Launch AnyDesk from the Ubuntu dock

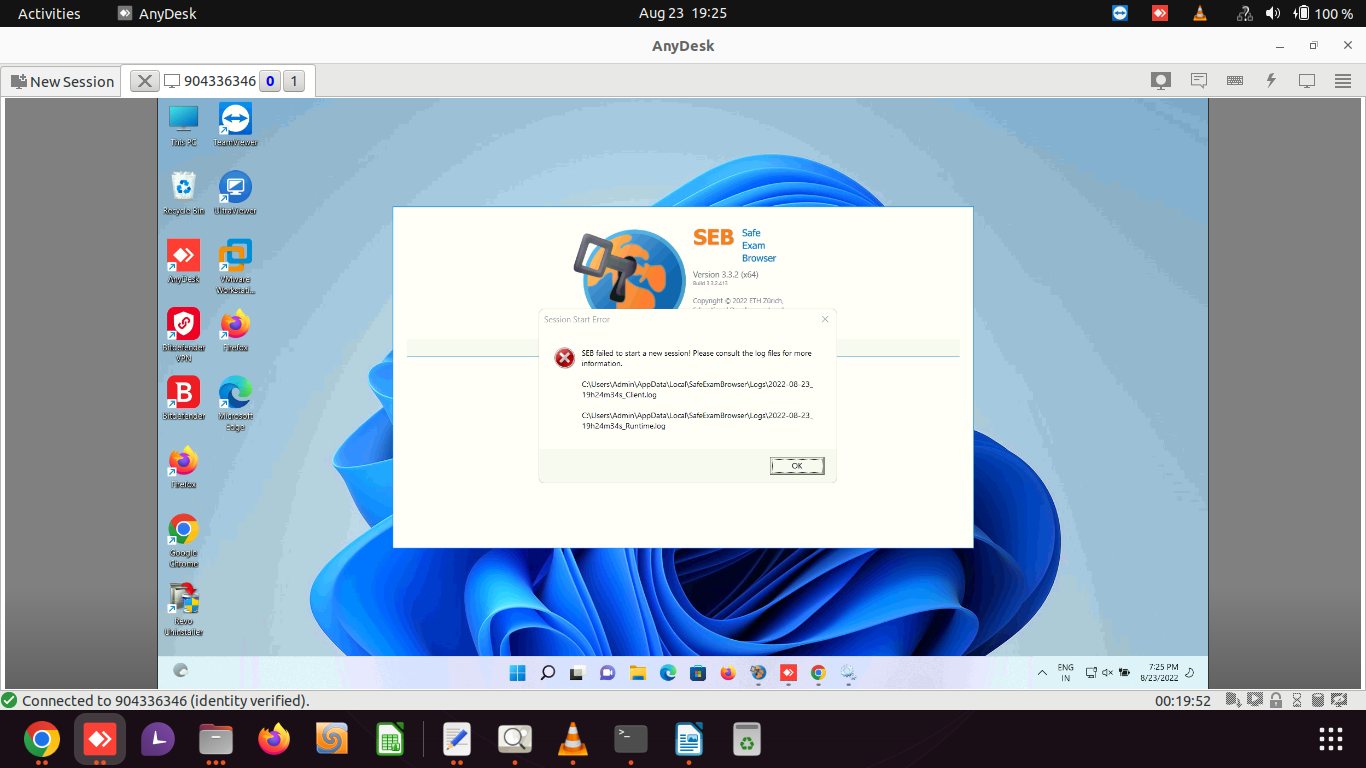tap(99, 740)
